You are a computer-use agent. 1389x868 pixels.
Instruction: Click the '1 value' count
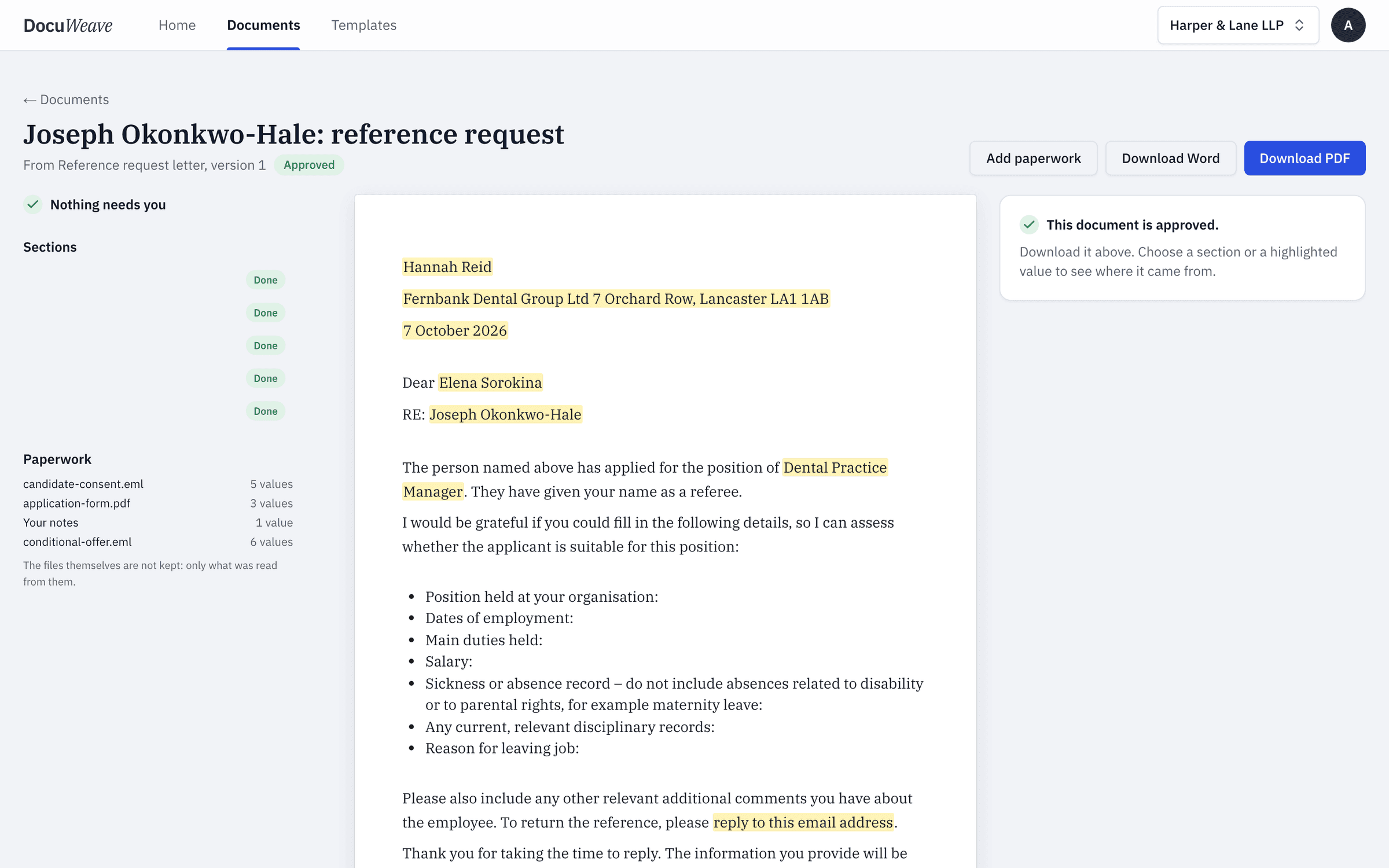pyautogui.click(x=274, y=523)
